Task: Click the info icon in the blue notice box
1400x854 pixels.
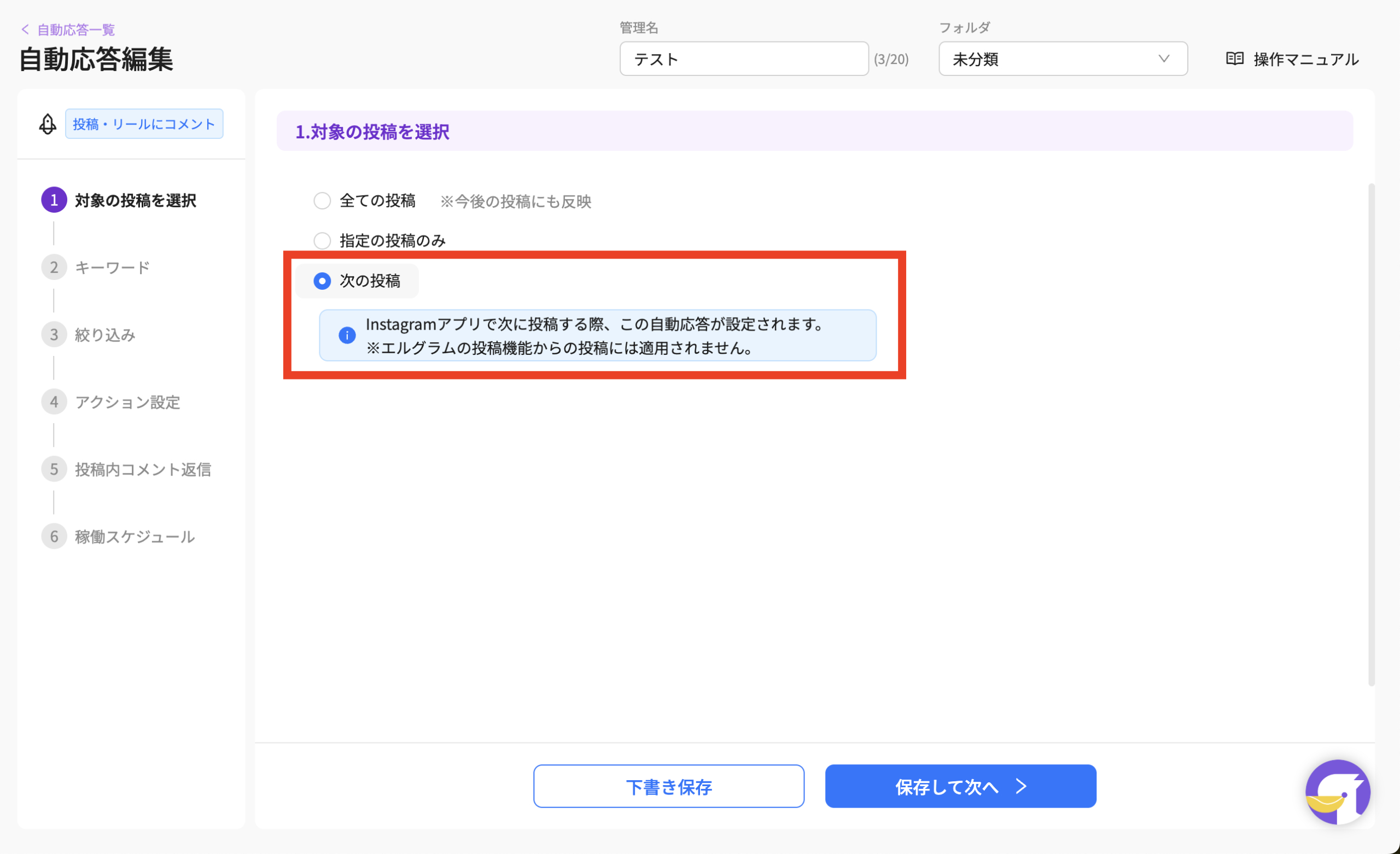Action: [x=347, y=335]
